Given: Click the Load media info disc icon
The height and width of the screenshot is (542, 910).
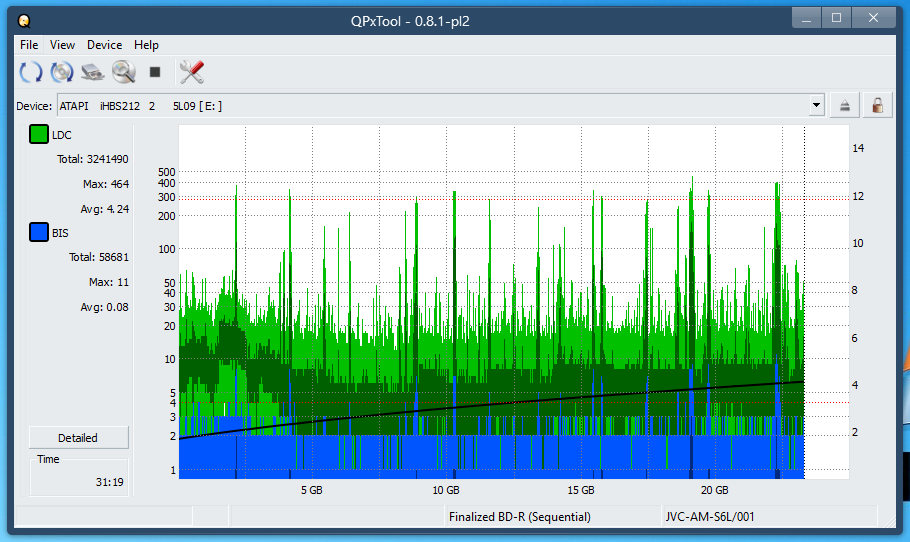Looking at the screenshot, I should point(62,72).
